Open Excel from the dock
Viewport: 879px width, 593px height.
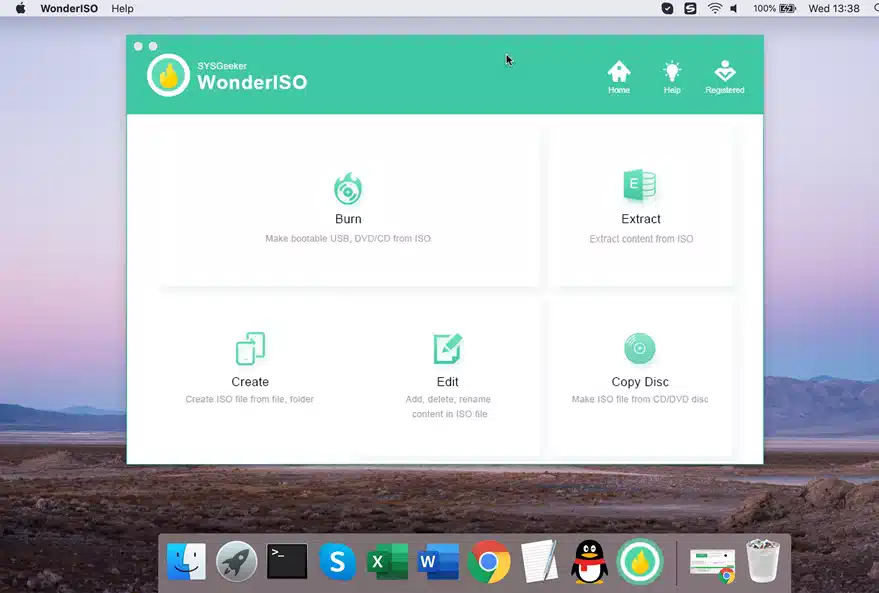coord(387,561)
